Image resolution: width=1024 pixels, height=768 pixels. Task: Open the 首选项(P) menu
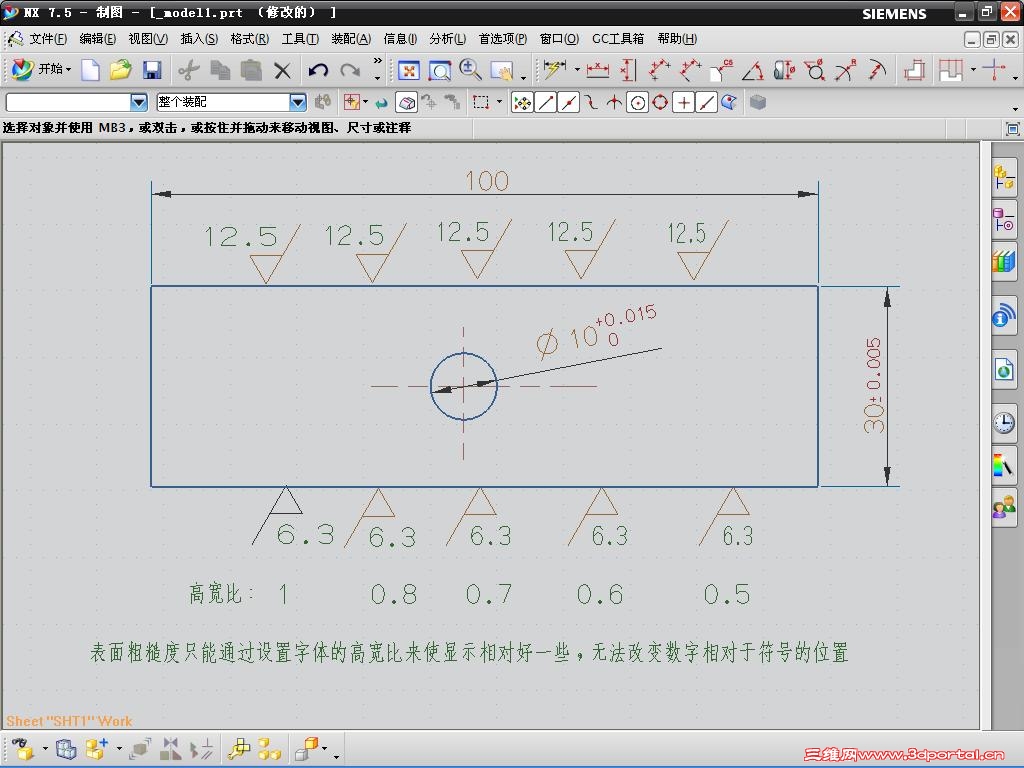pos(503,39)
